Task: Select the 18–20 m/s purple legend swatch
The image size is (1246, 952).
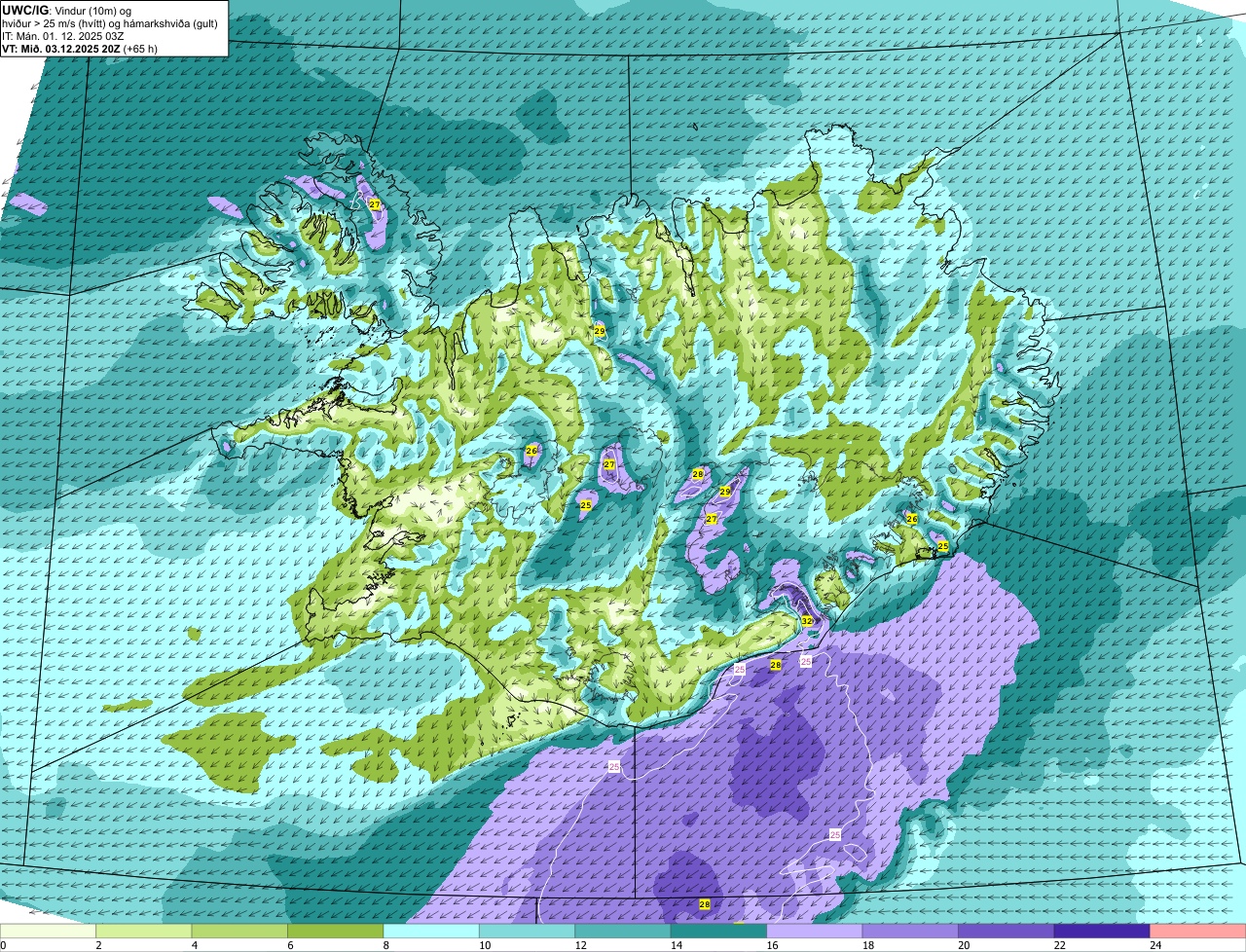Action: pos(911,931)
